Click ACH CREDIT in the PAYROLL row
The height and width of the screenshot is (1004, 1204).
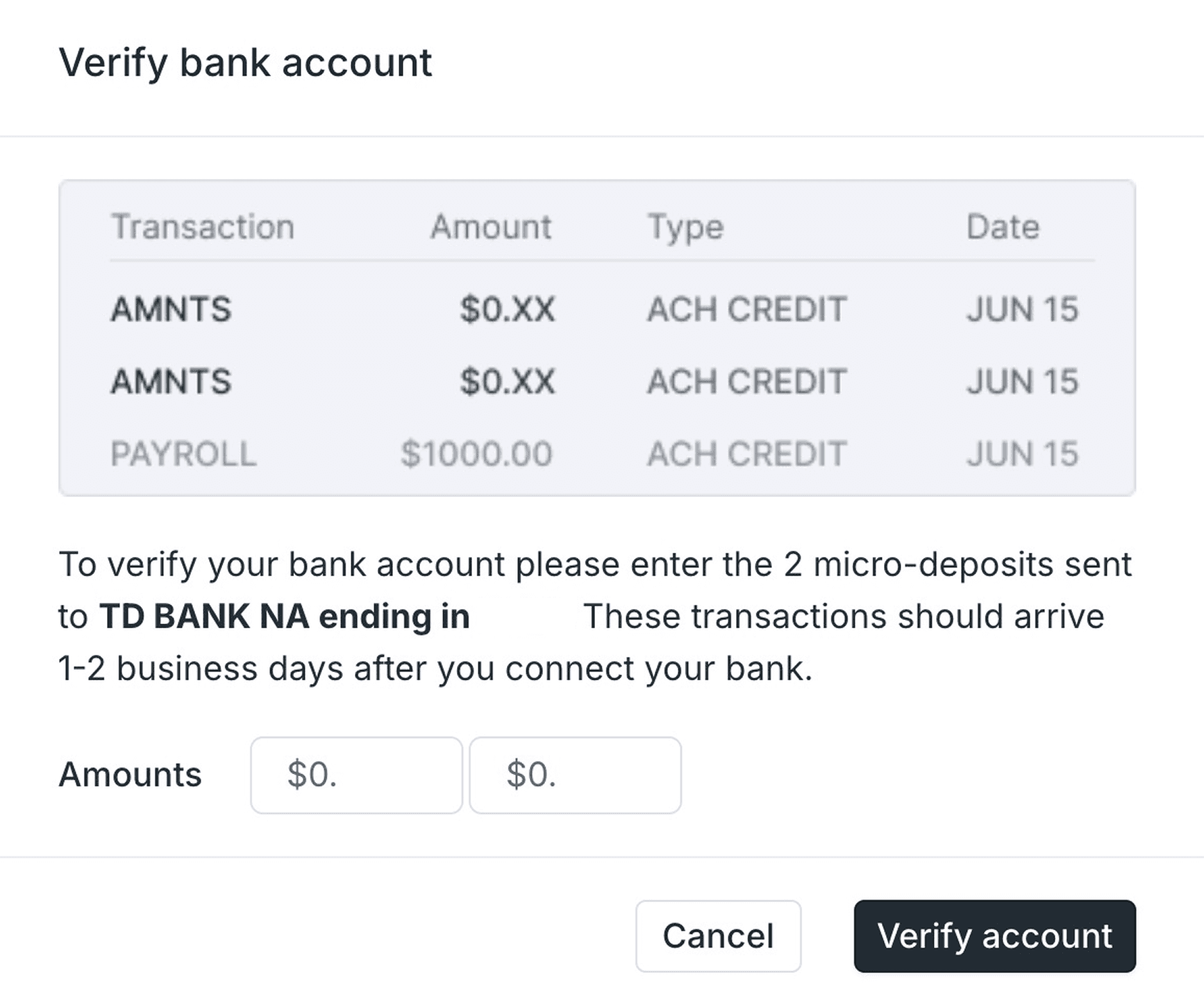746,454
